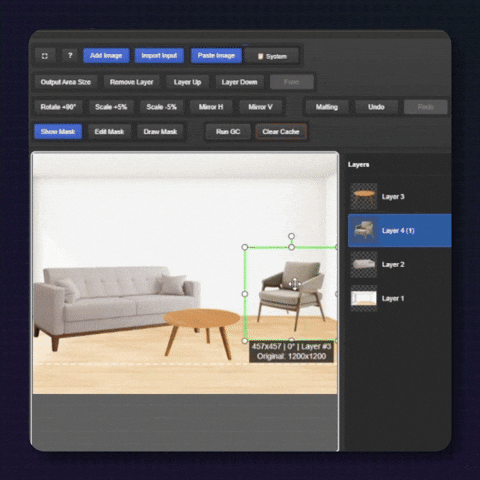Click the Layer 1 room thumbnail
The width and height of the screenshot is (480, 480).
[364, 298]
